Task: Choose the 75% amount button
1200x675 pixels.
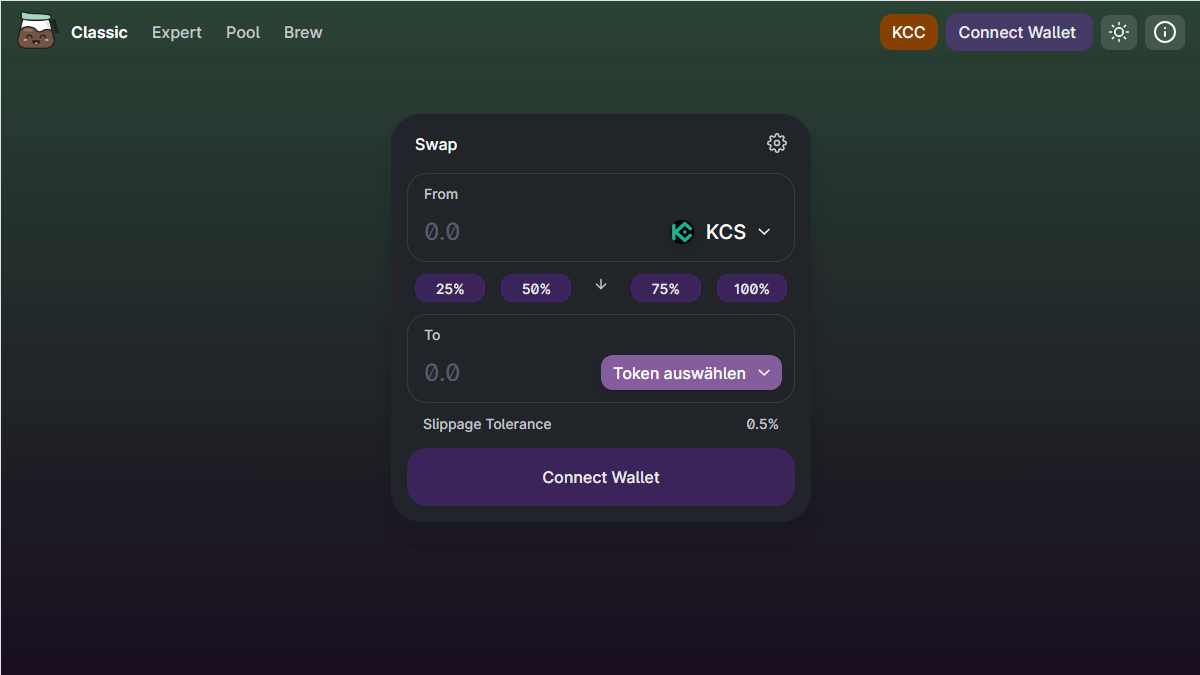Action: [x=665, y=289]
